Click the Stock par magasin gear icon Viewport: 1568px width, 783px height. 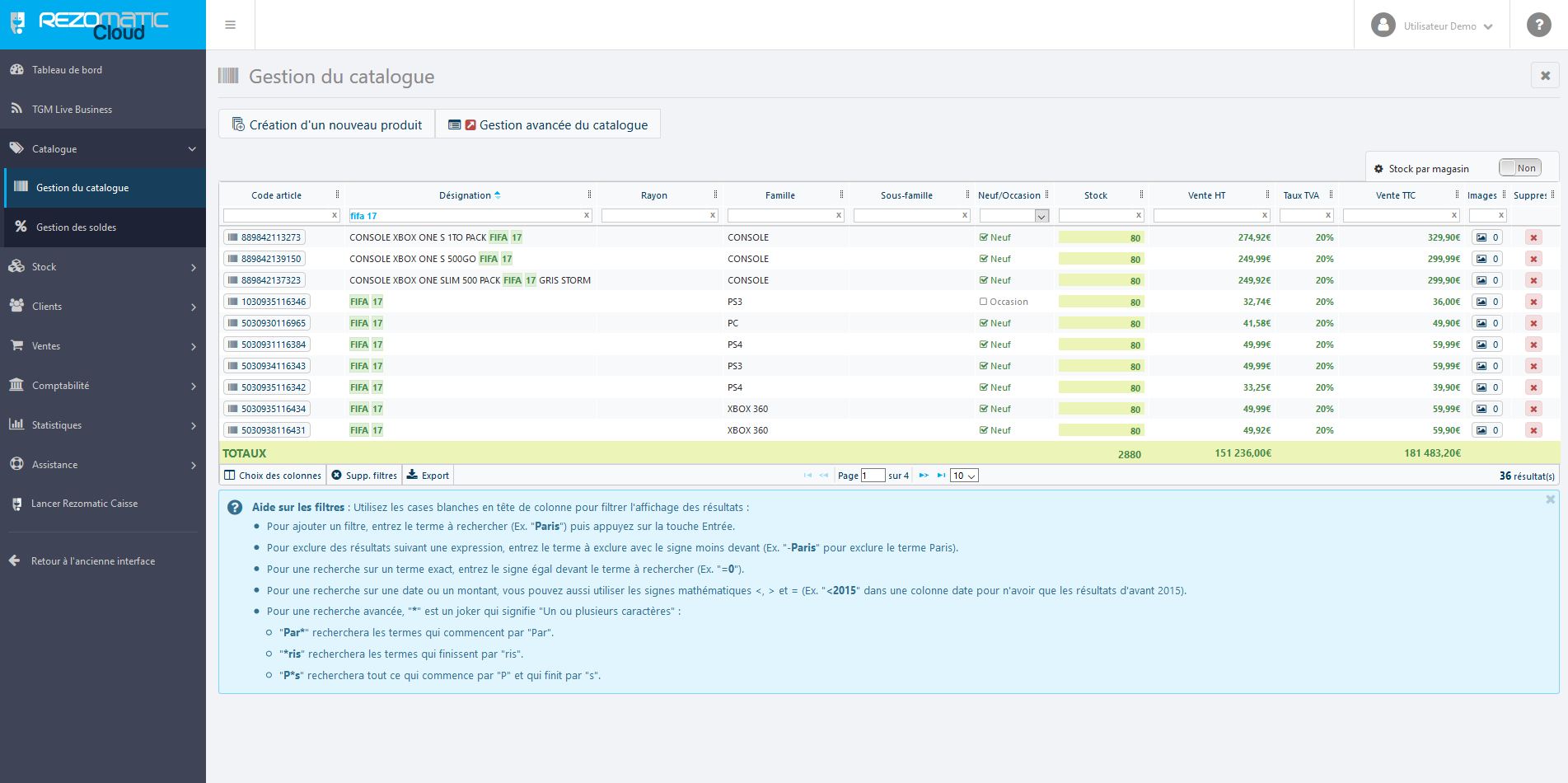(x=1378, y=169)
